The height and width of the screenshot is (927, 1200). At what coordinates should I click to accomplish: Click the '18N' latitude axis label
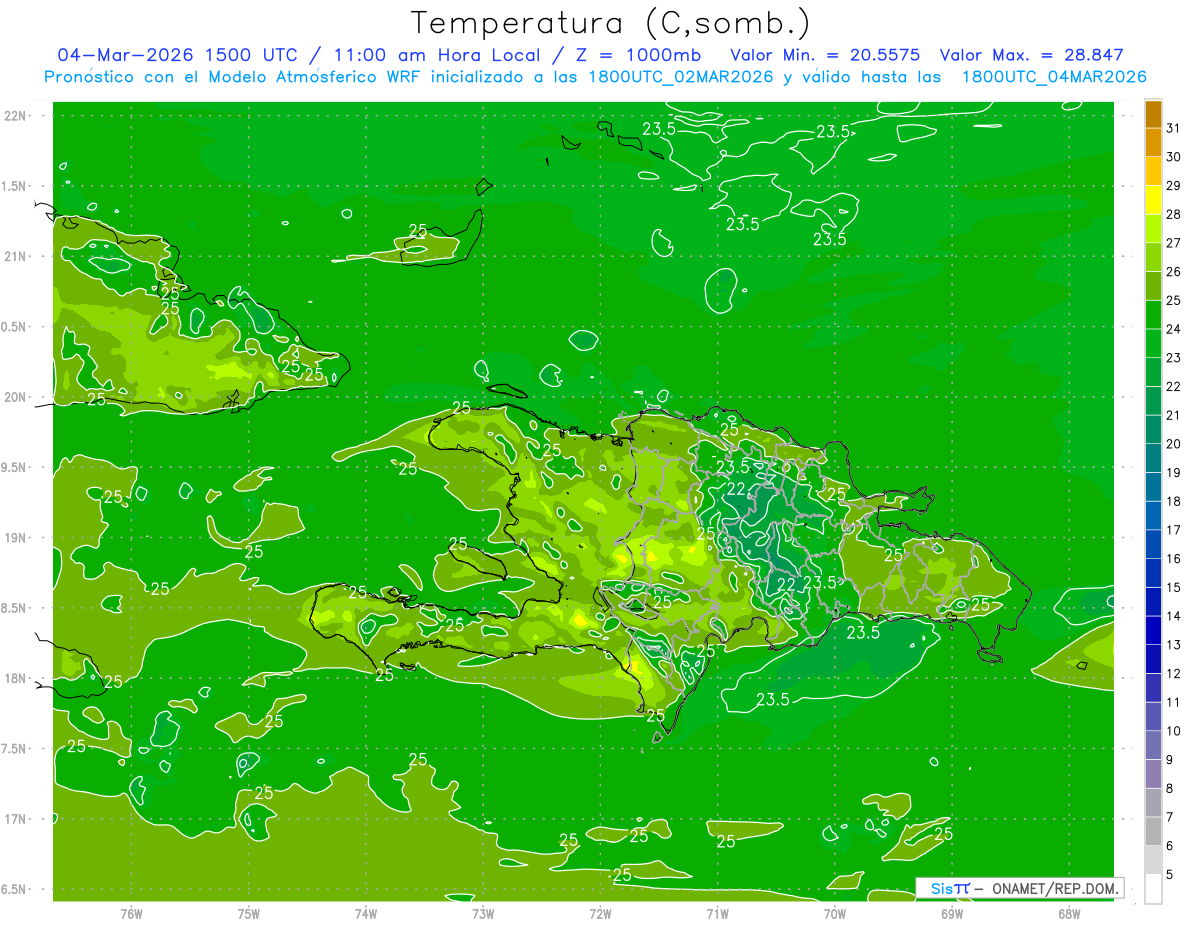click(x=16, y=678)
